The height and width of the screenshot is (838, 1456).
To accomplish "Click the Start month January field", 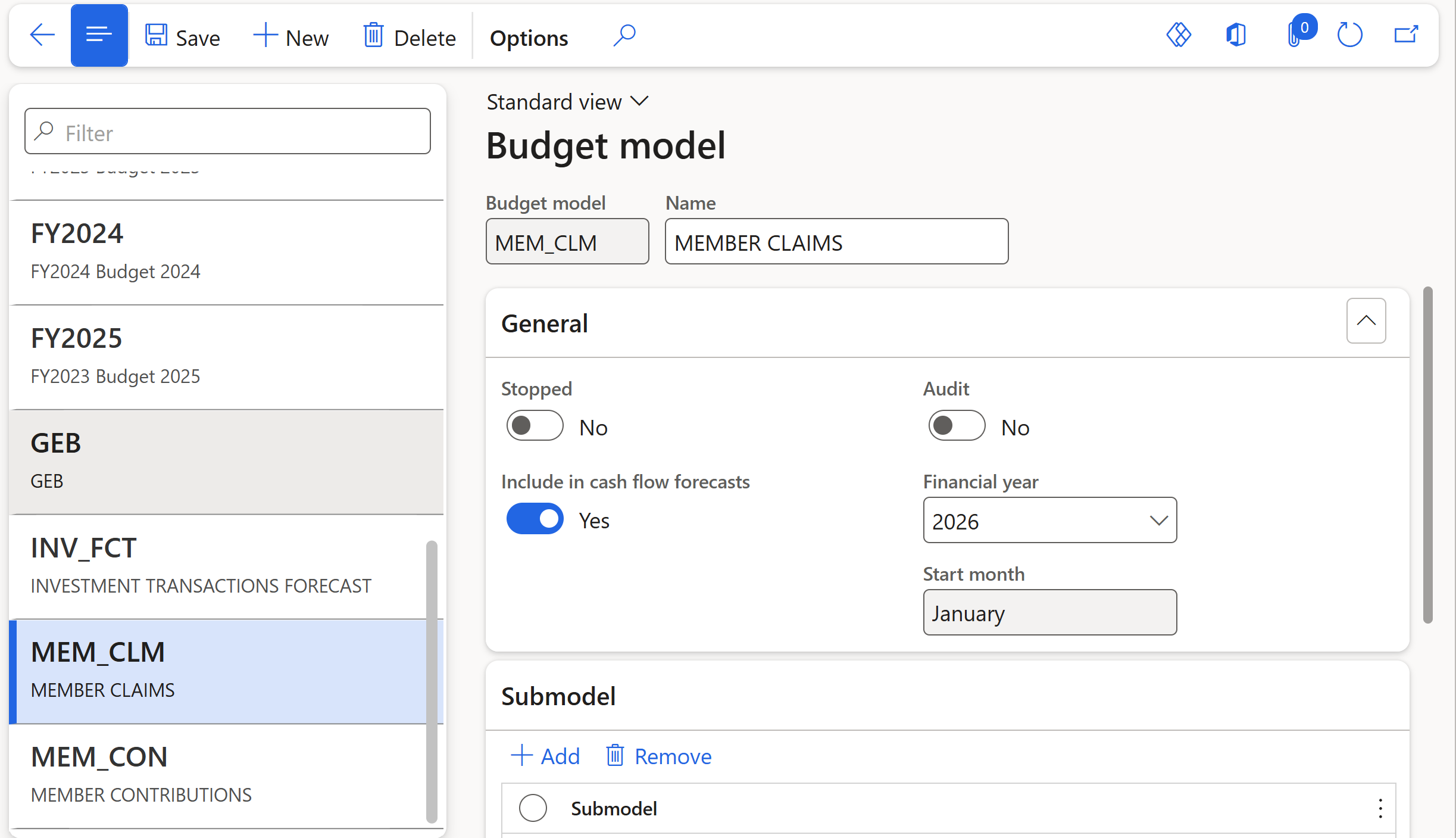I will pyautogui.click(x=1049, y=613).
